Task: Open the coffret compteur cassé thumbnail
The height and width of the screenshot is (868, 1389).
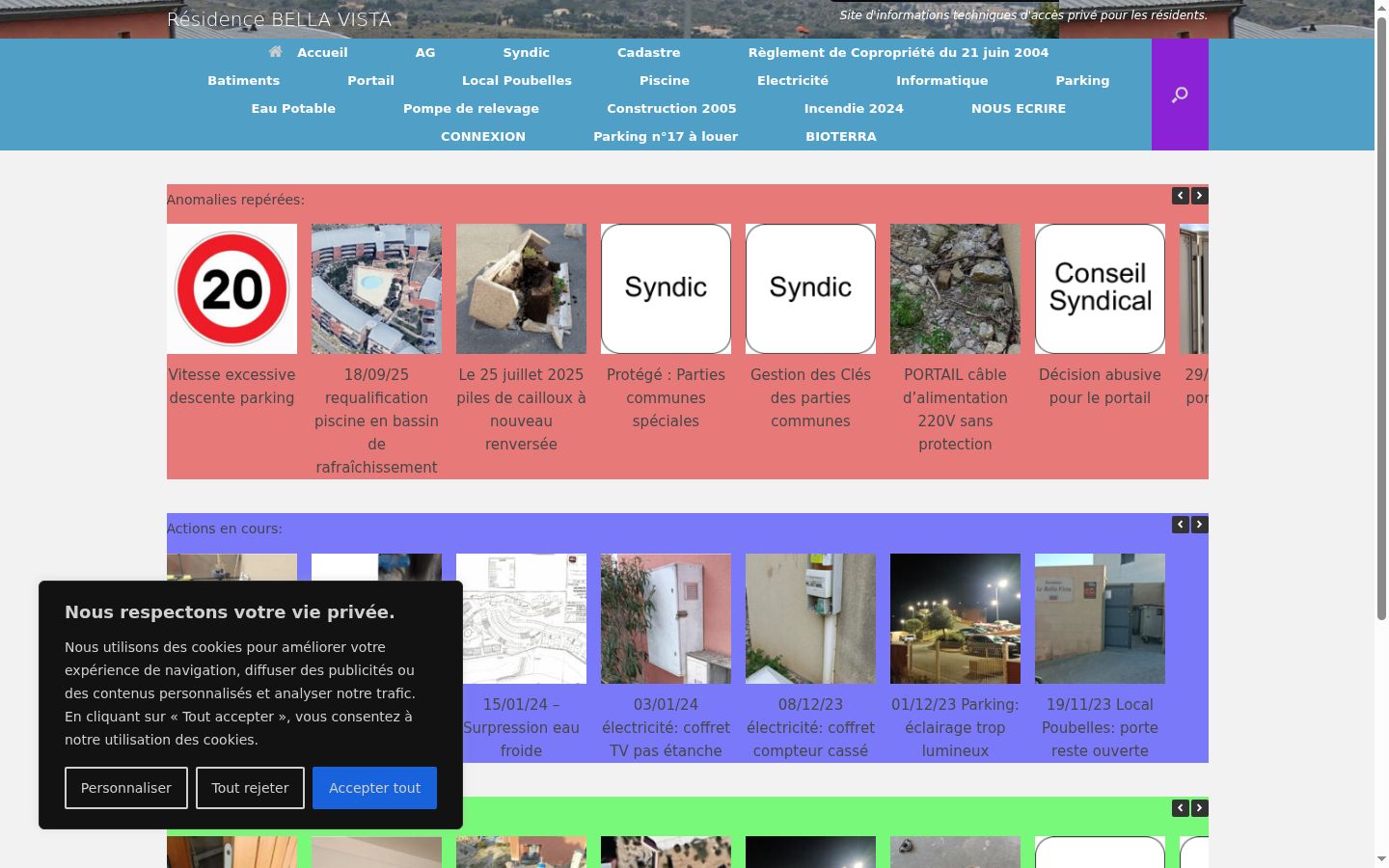Action: 810,618
